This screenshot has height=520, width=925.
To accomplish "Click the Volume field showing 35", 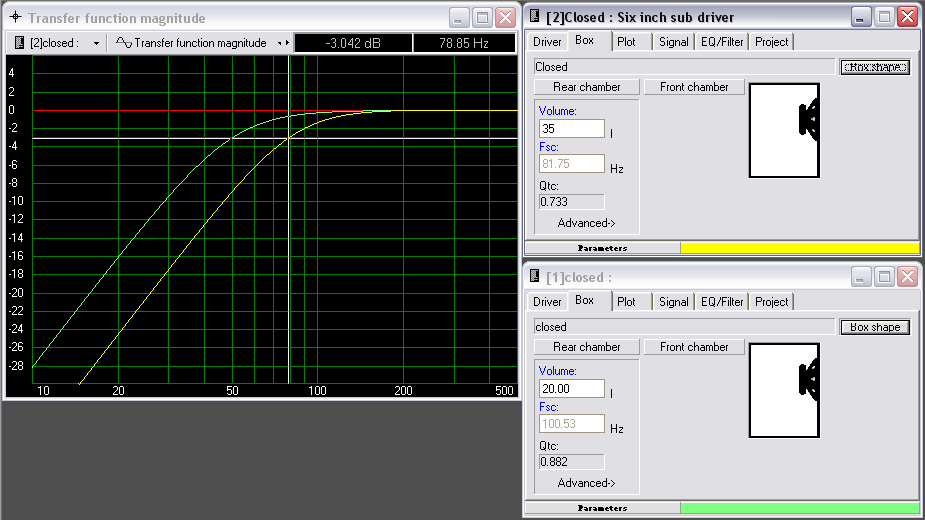I will coord(572,129).
